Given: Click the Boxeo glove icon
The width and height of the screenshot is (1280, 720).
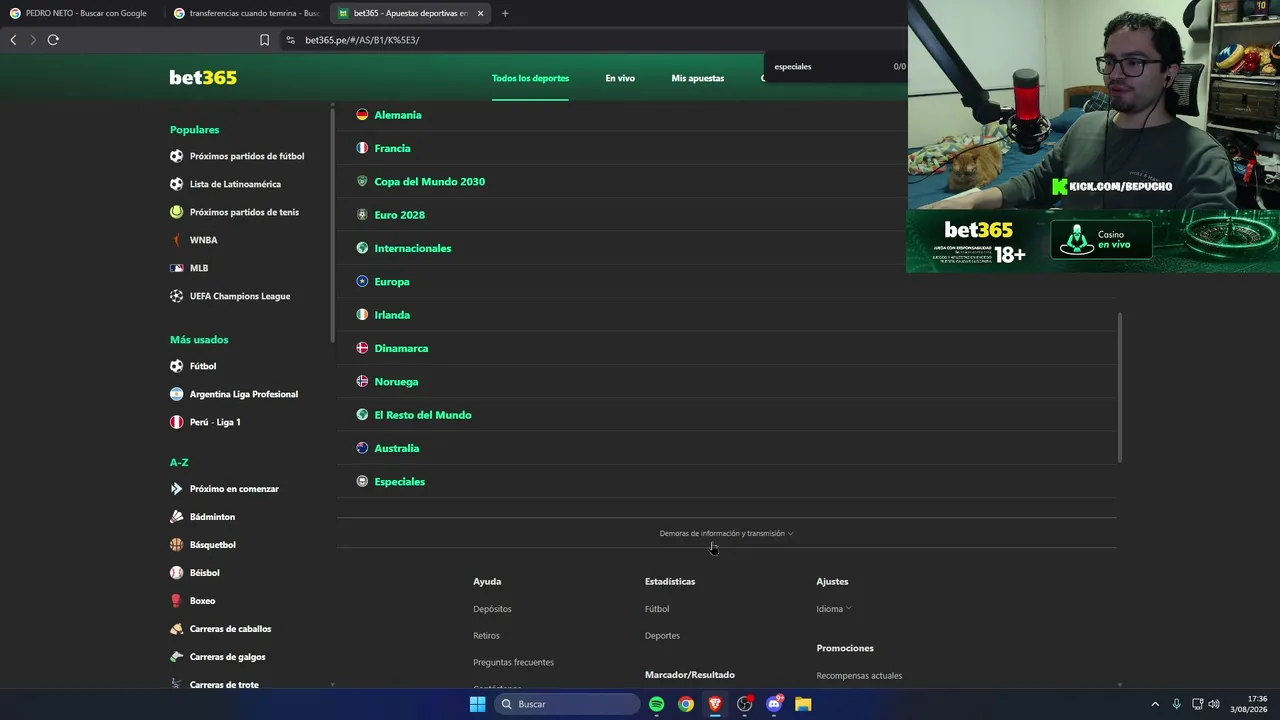Looking at the screenshot, I should pyautogui.click(x=176, y=601).
